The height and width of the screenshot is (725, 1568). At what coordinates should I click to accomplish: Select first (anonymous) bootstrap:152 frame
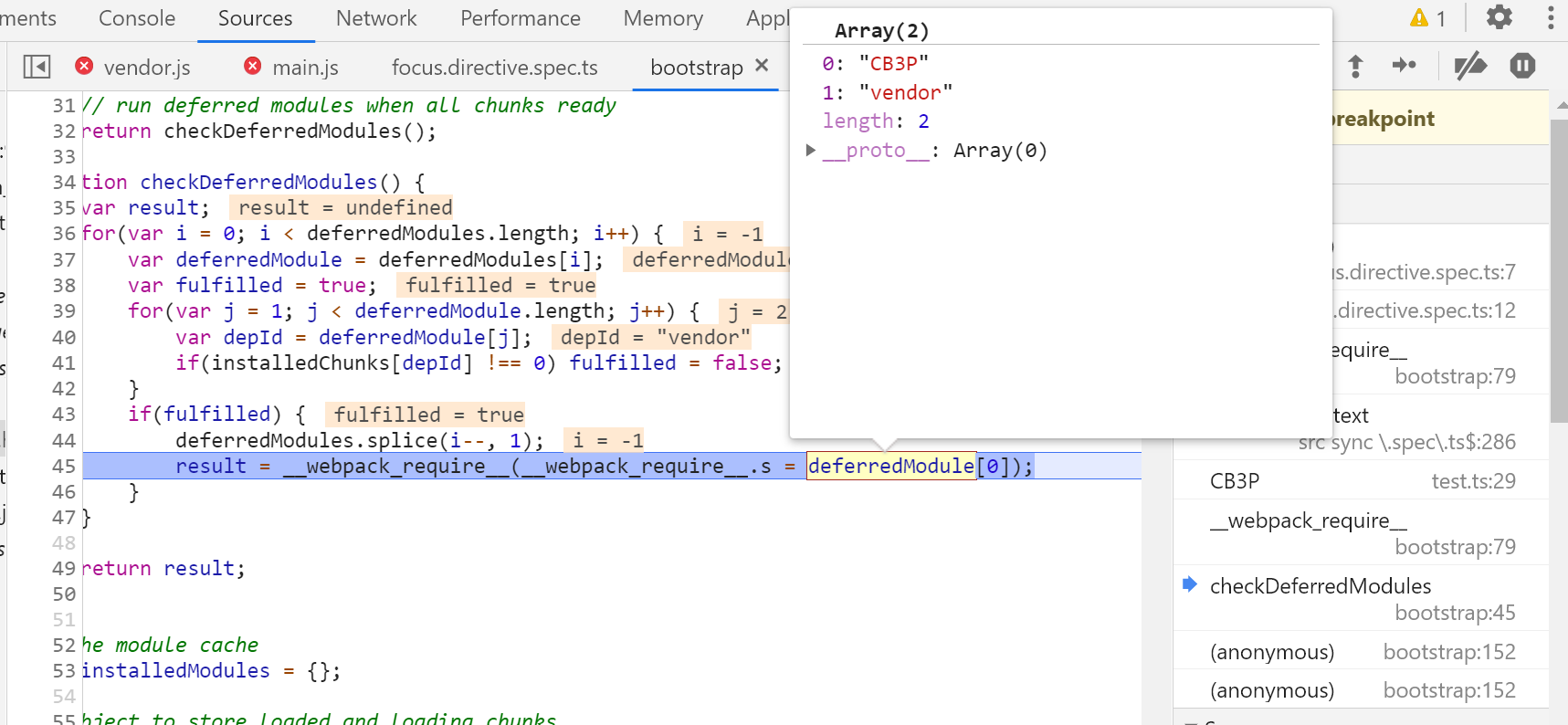pyautogui.click(x=1361, y=652)
